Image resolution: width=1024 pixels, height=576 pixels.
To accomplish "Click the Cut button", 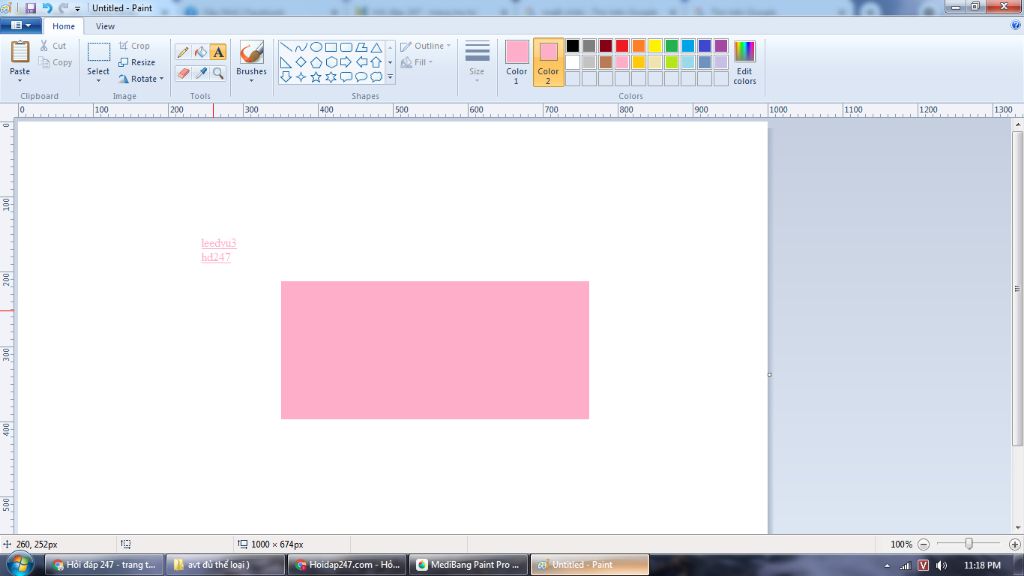I will click(x=53, y=46).
